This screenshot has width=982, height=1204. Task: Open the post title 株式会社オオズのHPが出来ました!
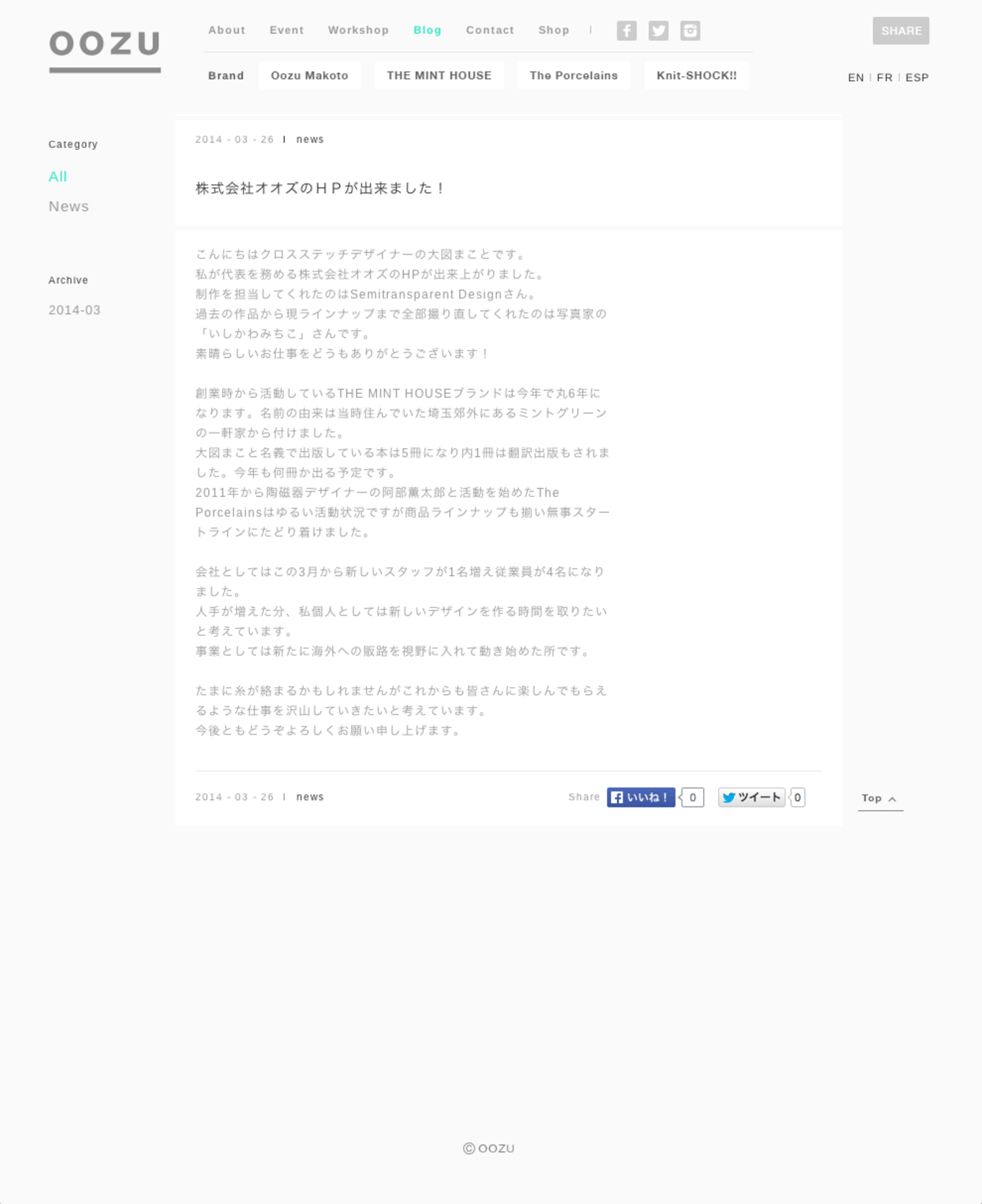click(320, 188)
